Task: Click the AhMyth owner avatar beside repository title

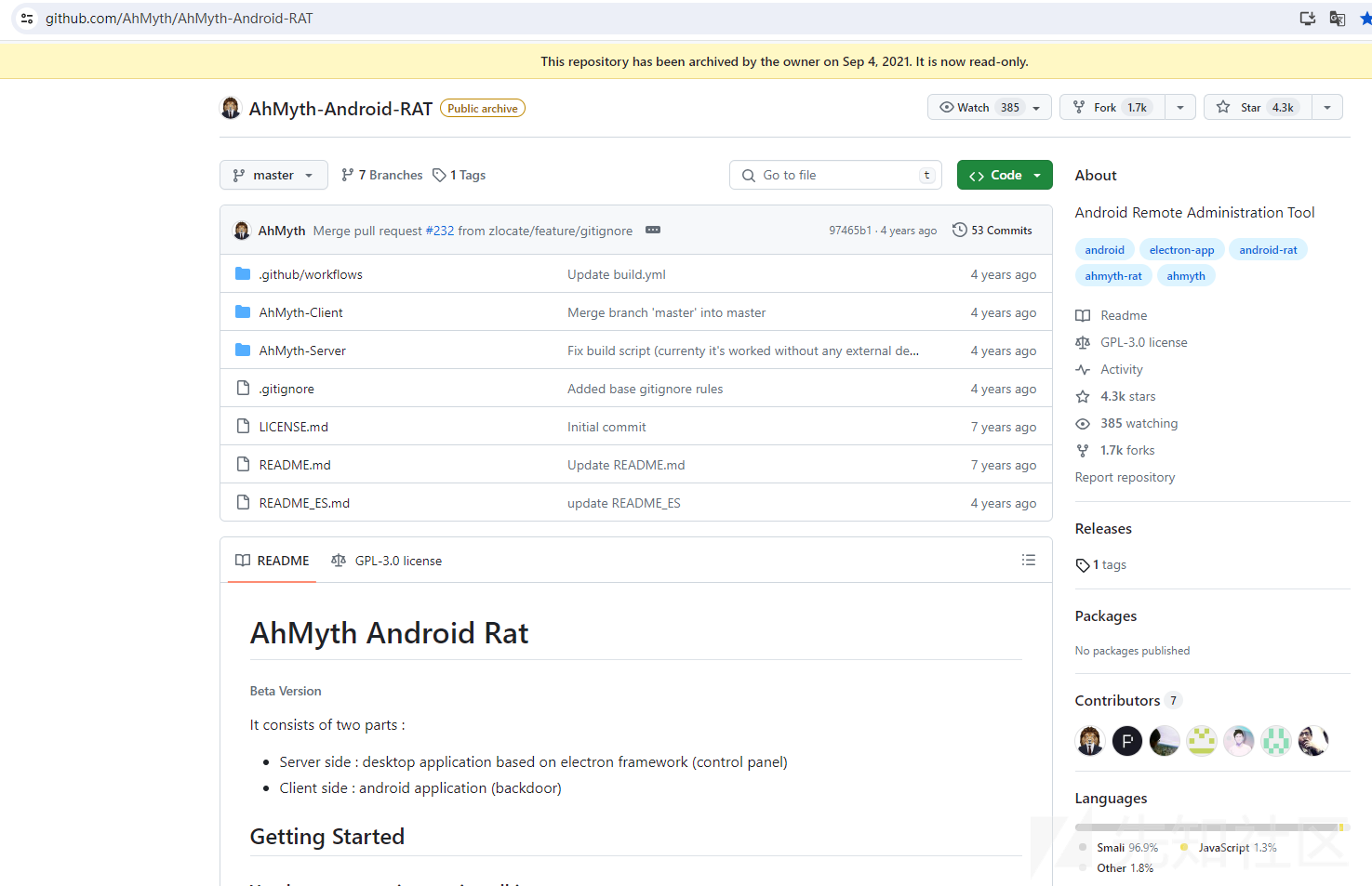Action: (x=231, y=108)
